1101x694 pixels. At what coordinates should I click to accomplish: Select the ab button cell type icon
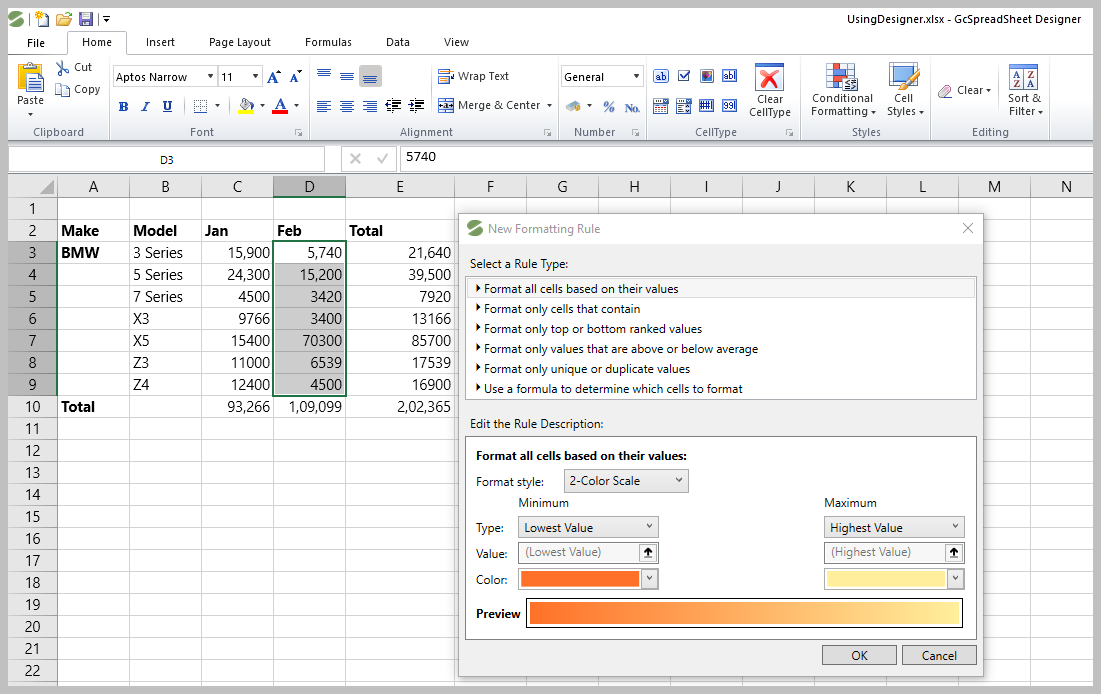click(661, 76)
